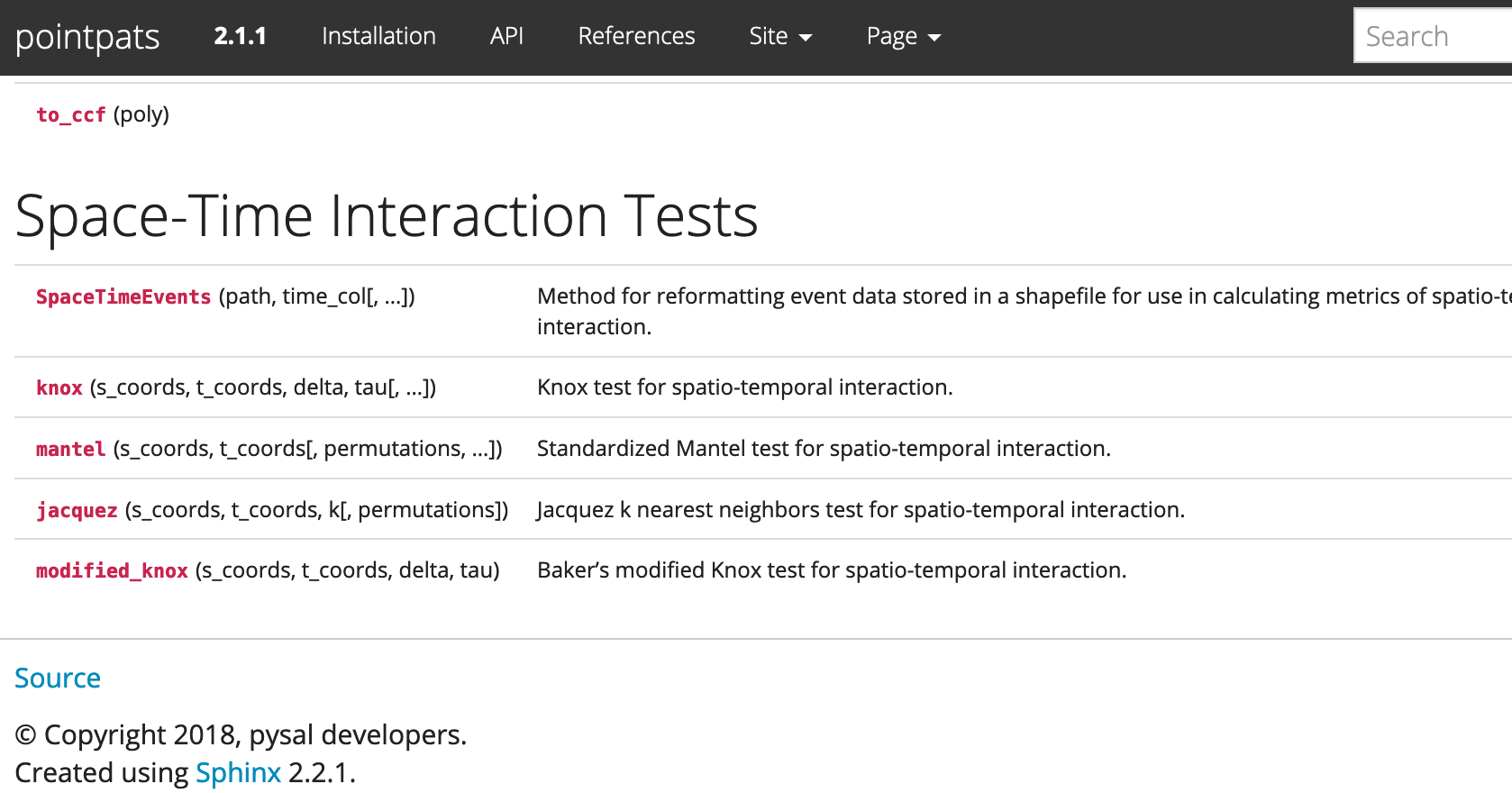Screen dimensions: 1512x793
Task: Open SpaceTimeEvents class documentation
Action: 123,296
